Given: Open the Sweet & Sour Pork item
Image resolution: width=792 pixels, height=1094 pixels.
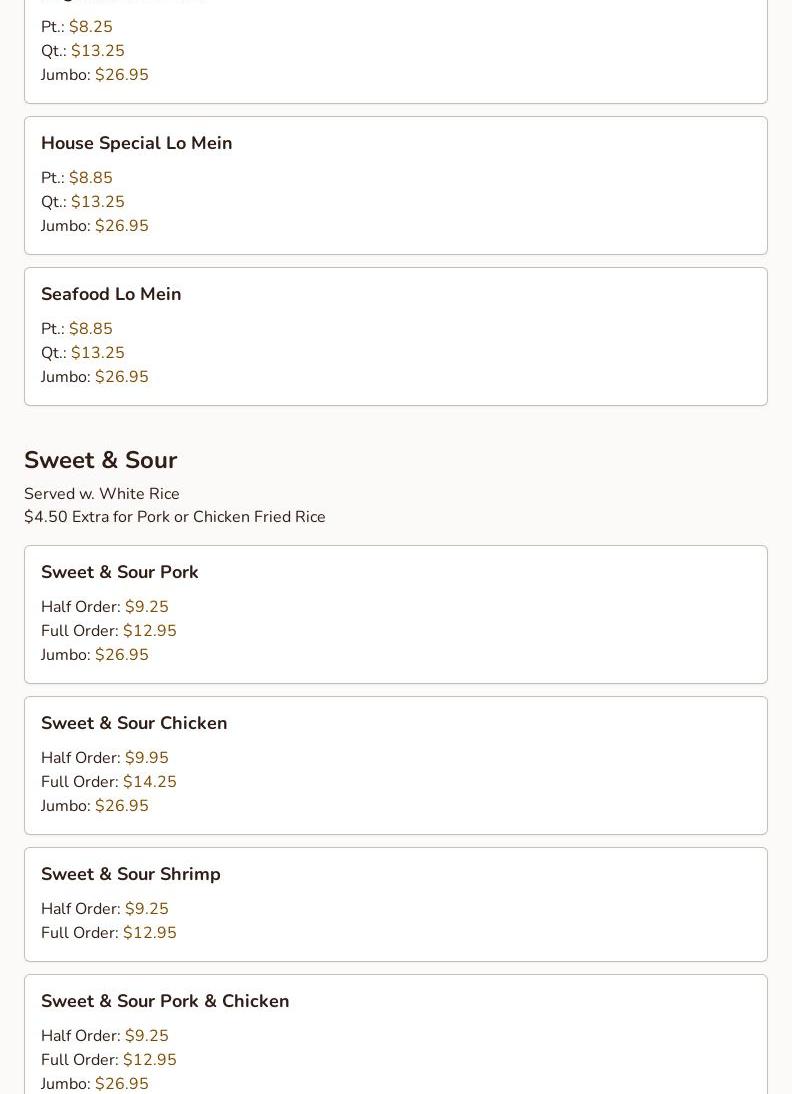Looking at the screenshot, I should click(x=120, y=572).
